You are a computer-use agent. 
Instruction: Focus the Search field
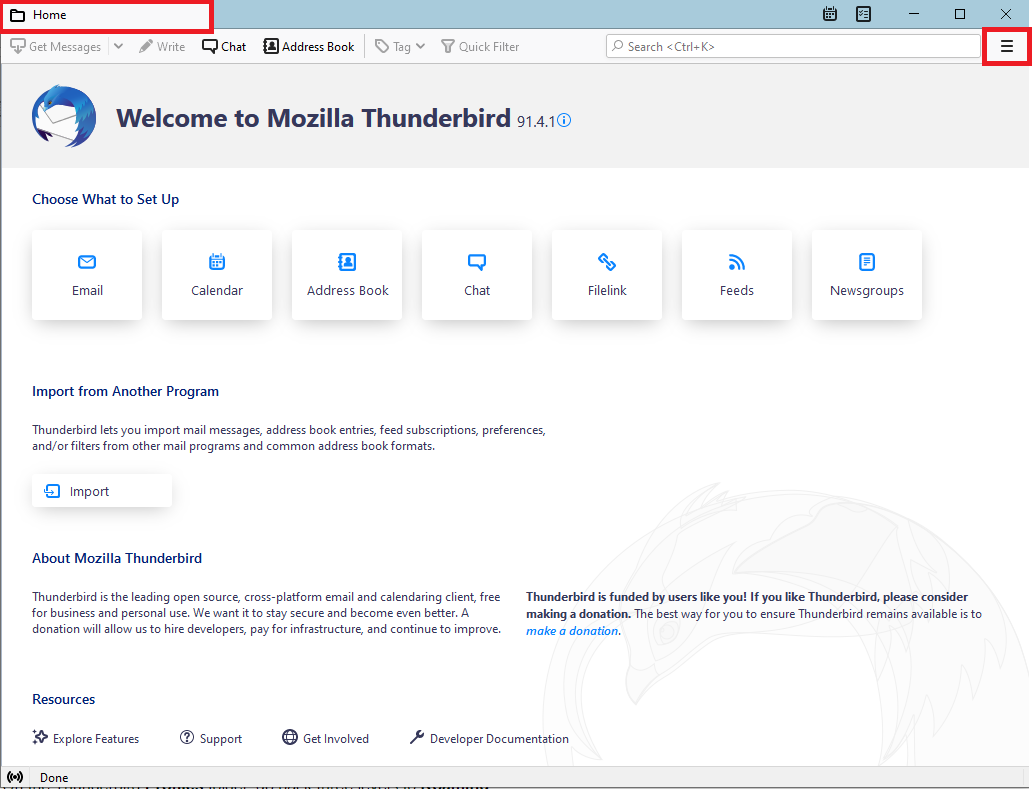pos(793,46)
